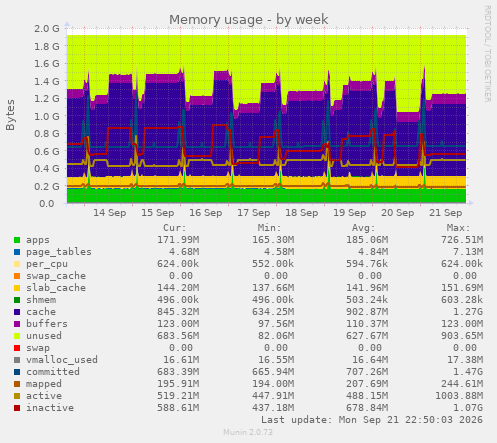Click the 'unused' legend label
The height and width of the screenshot is (443, 497).
tap(44, 336)
